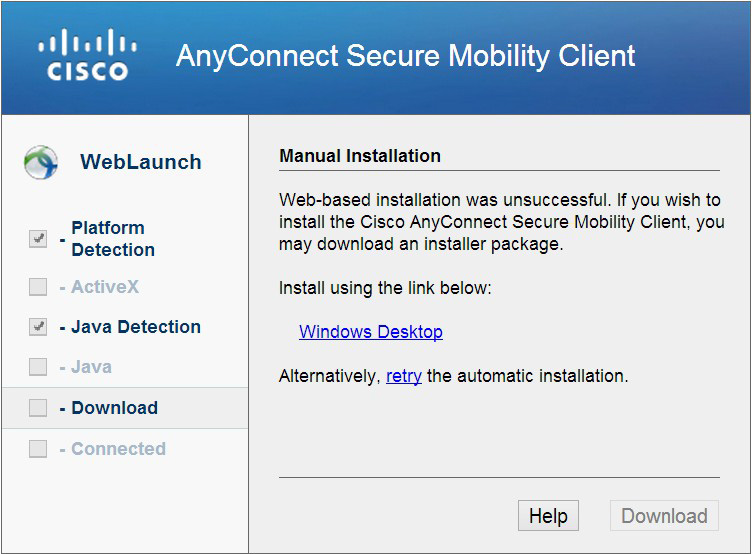The height and width of the screenshot is (554, 752).
Task: Click the retry automatic installation link
Action: (x=403, y=377)
